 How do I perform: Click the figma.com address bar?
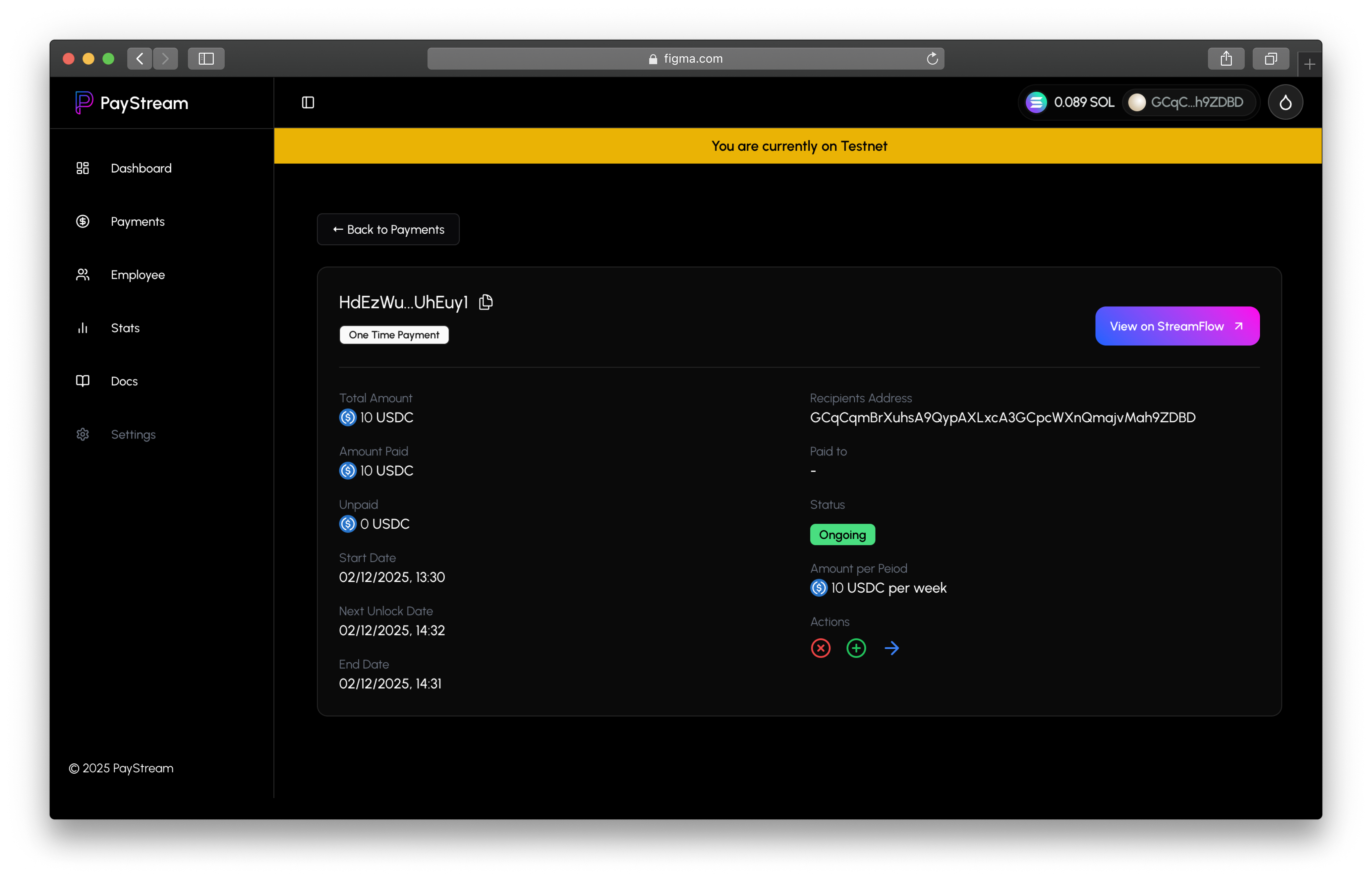(685, 59)
